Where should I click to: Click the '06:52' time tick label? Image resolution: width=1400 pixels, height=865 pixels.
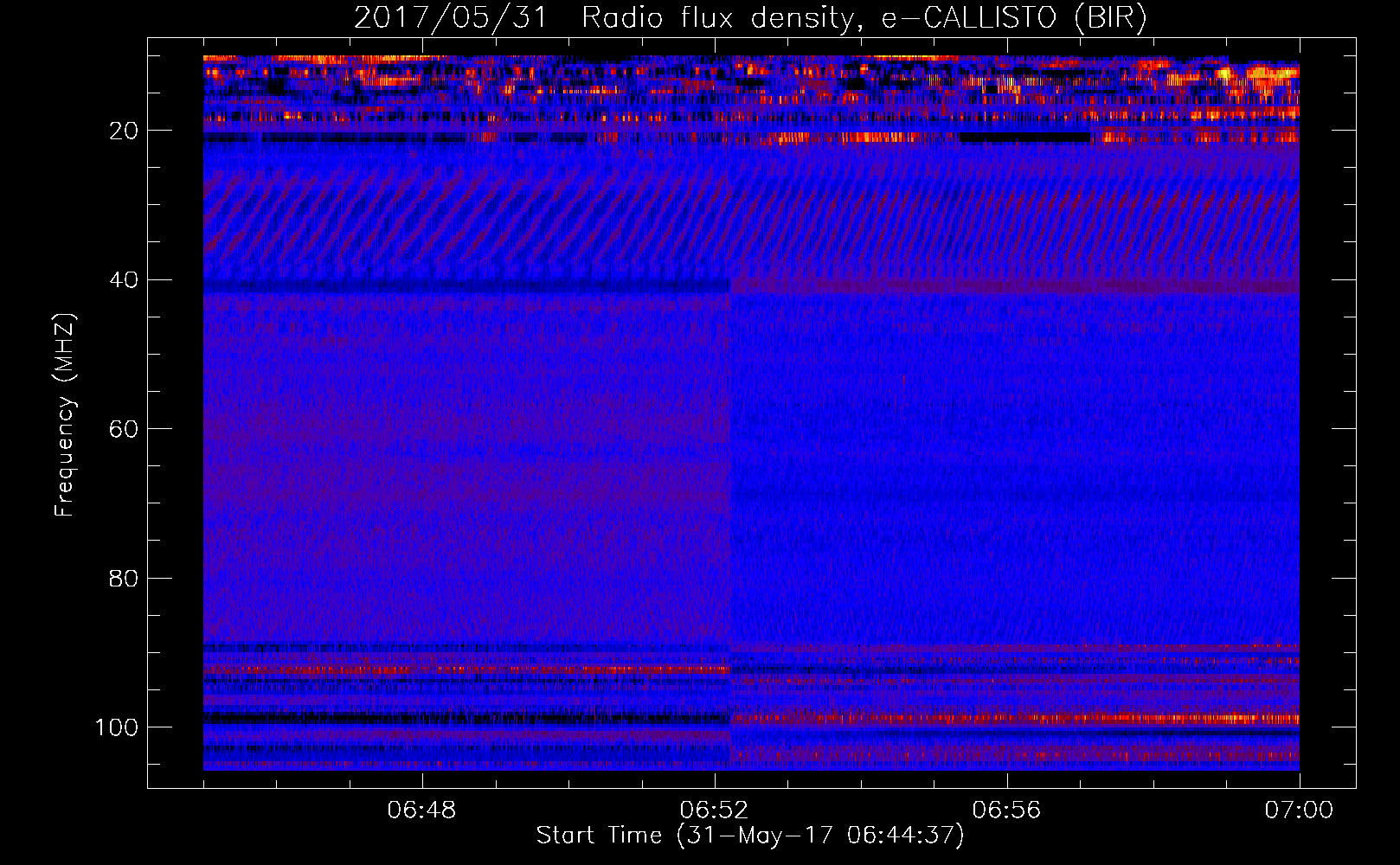pos(715,811)
